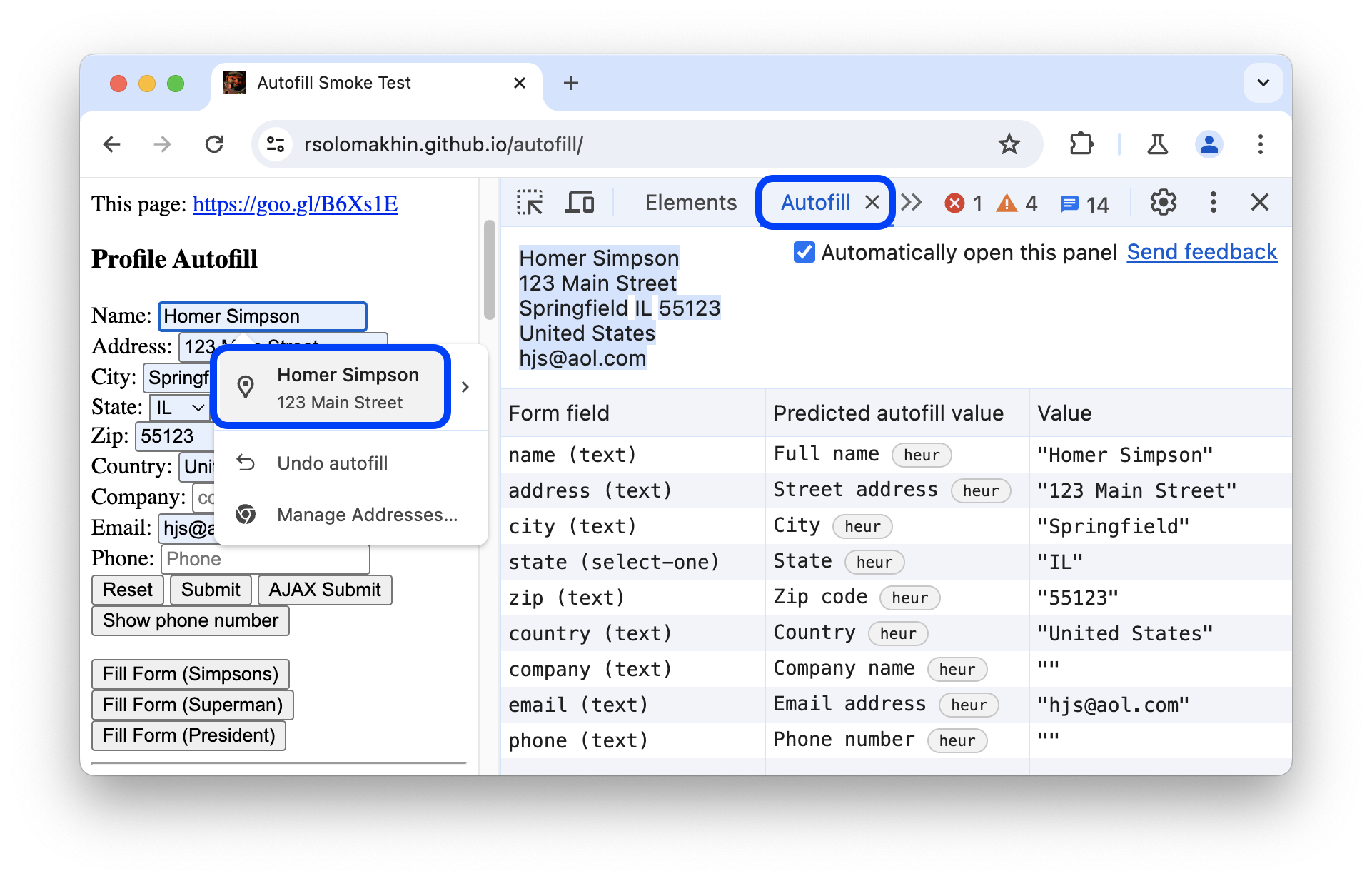Click the DevTools close X button
The image size is (1372, 881).
(x=1260, y=202)
